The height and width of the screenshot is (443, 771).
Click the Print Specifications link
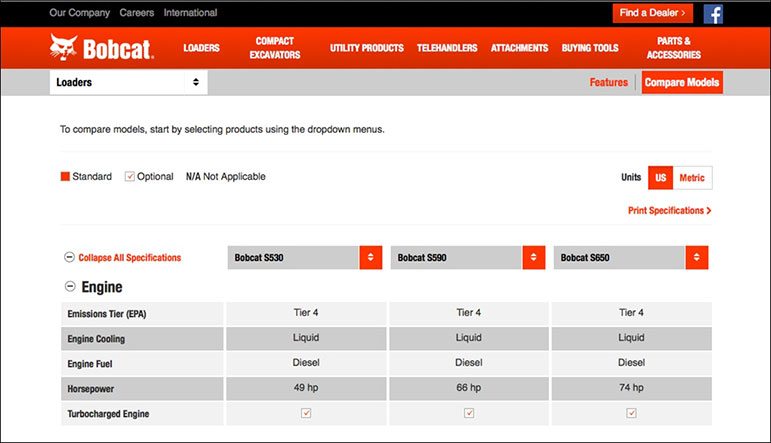click(669, 211)
